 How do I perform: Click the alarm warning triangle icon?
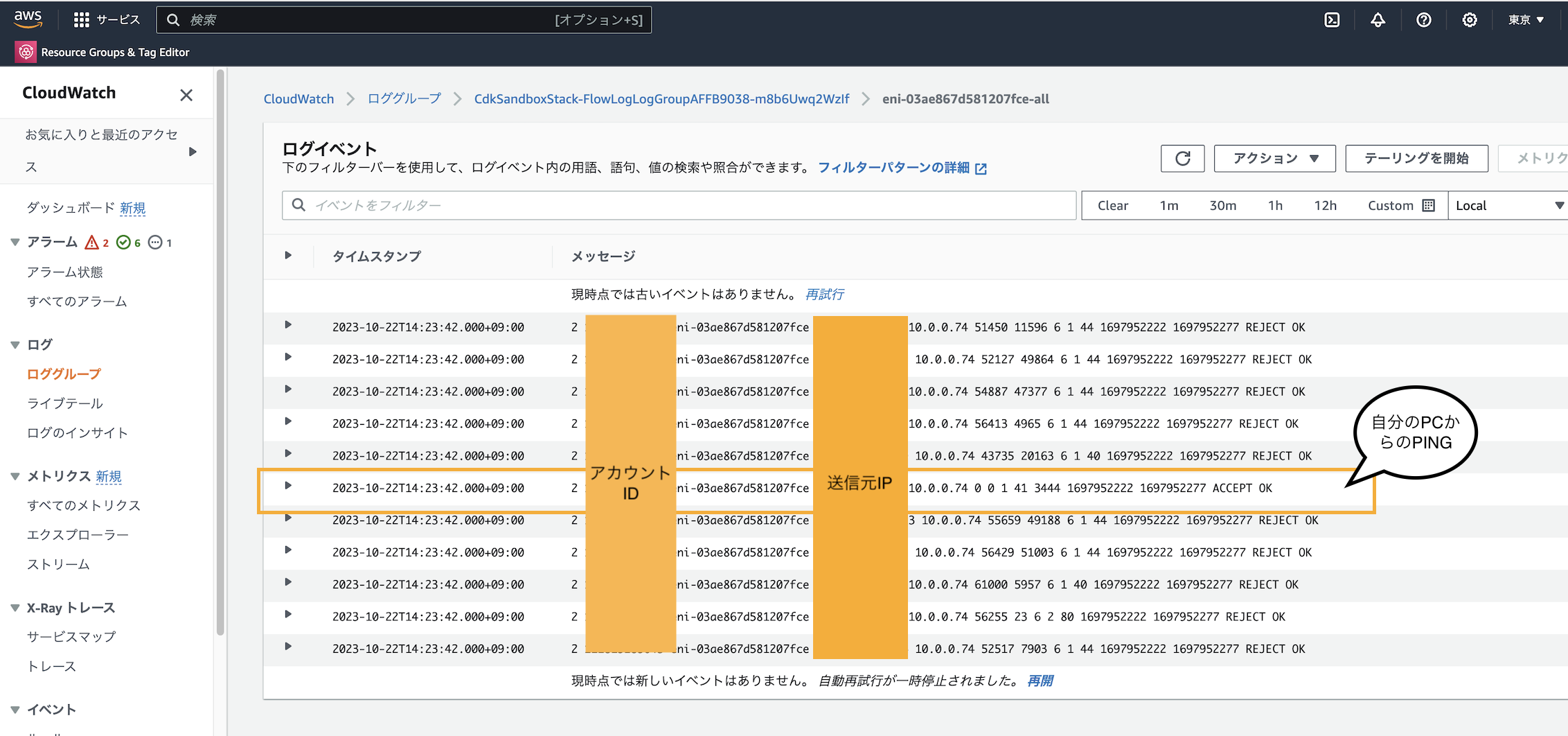[91, 243]
